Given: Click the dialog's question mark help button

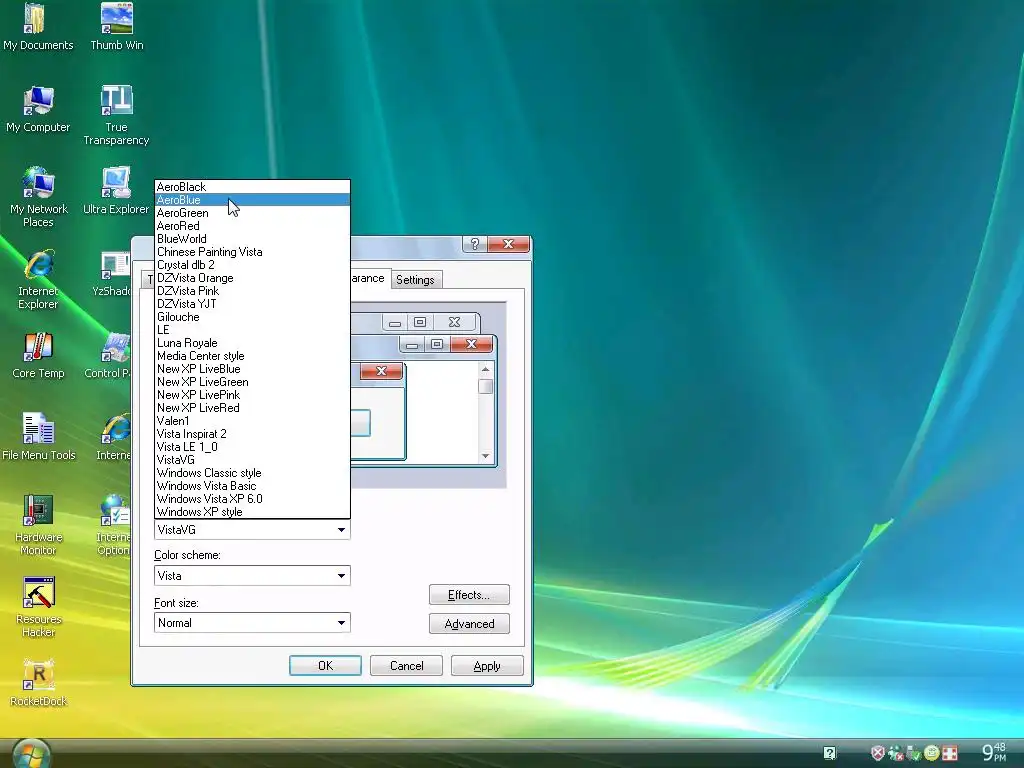Looking at the screenshot, I should [x=475, y=244].
